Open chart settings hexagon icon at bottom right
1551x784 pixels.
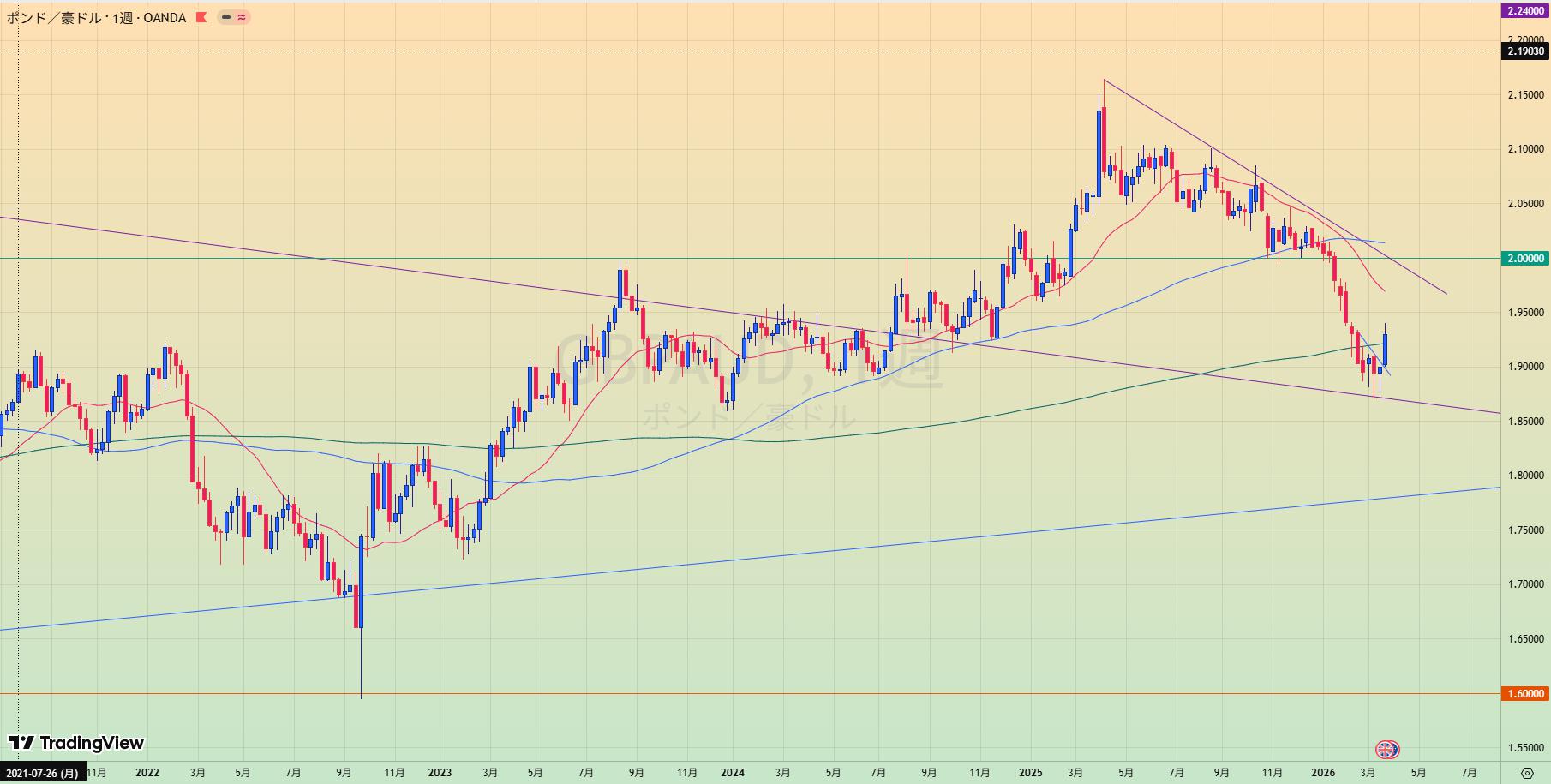(1526, 773)
